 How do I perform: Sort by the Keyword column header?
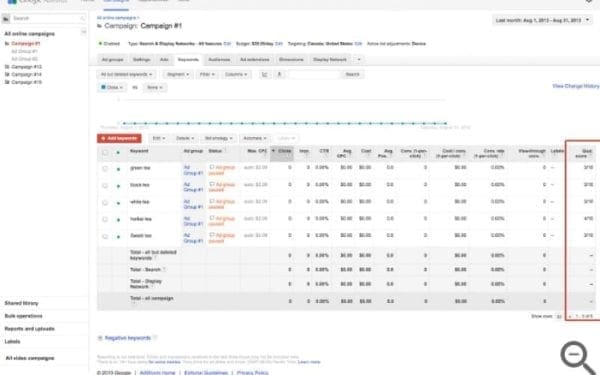[139, 151]
